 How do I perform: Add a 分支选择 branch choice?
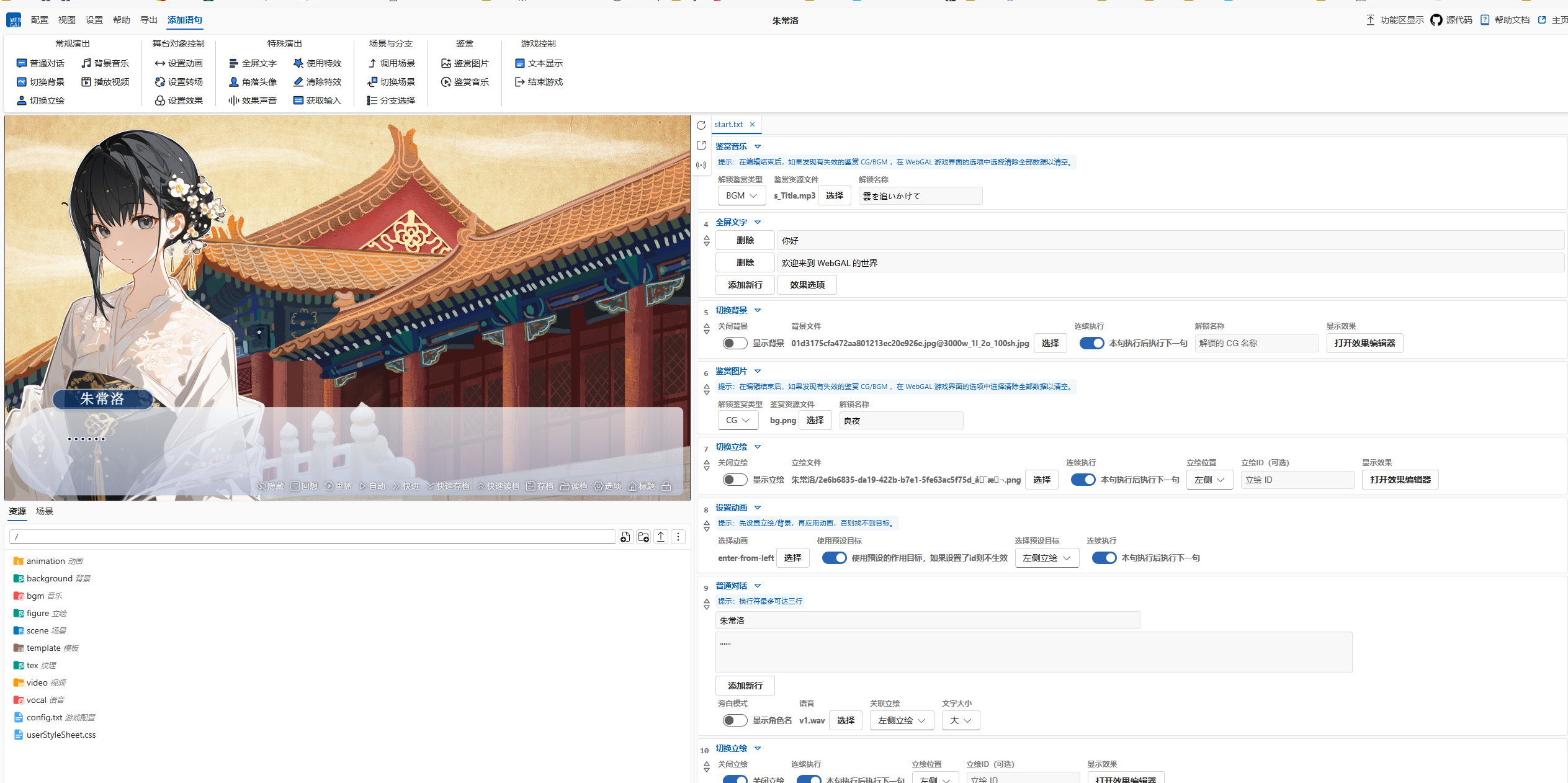point(391,101)
